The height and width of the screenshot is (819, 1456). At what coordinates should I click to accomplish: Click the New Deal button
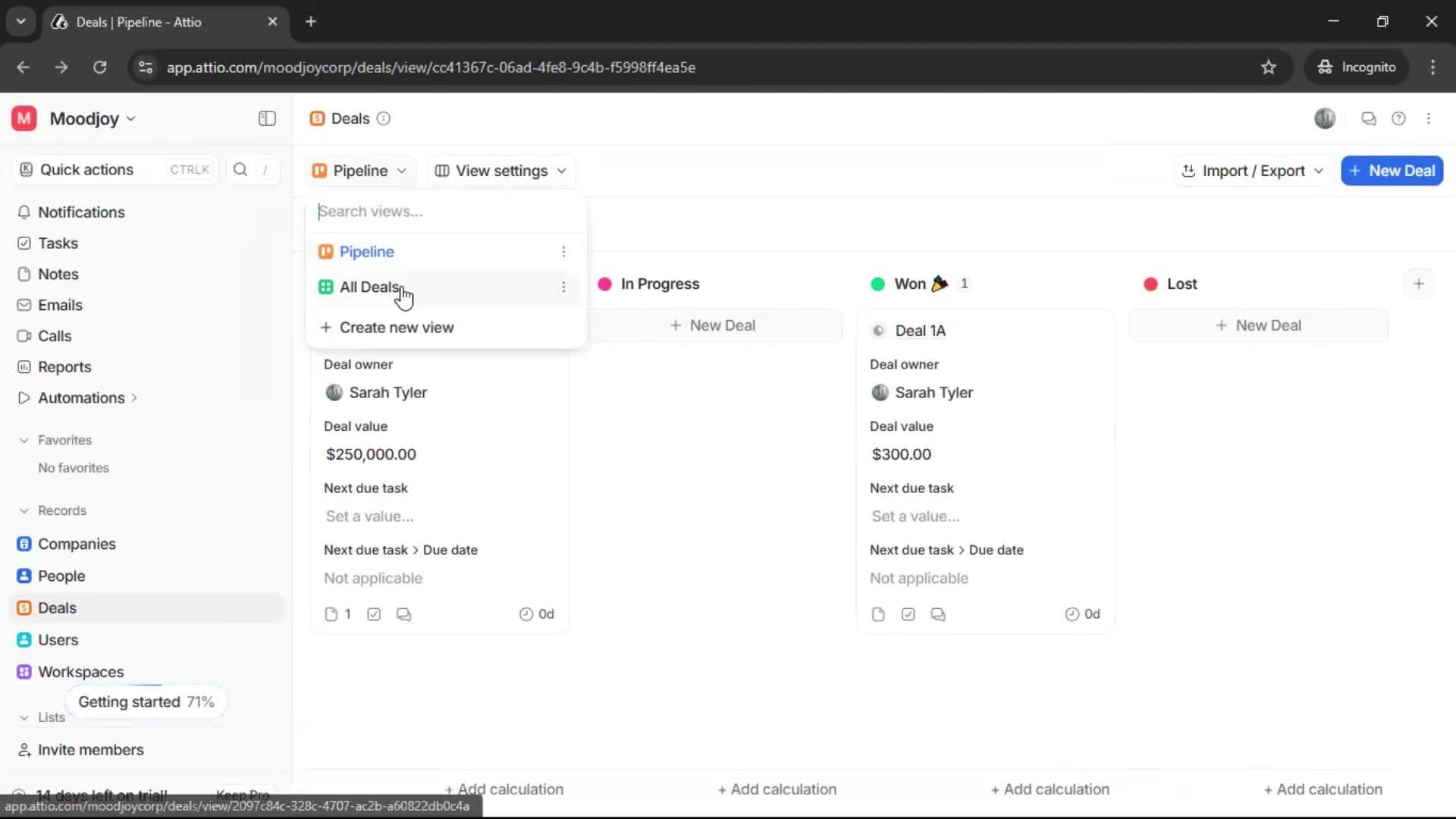click(x=1392, y=171)
